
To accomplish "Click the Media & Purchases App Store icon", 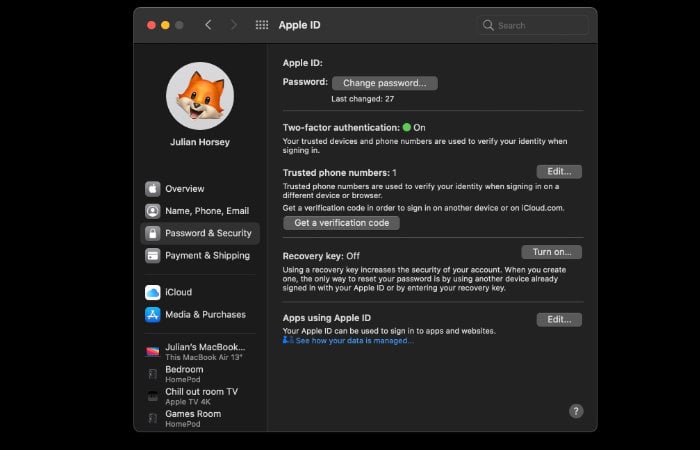I will [153, 315].
